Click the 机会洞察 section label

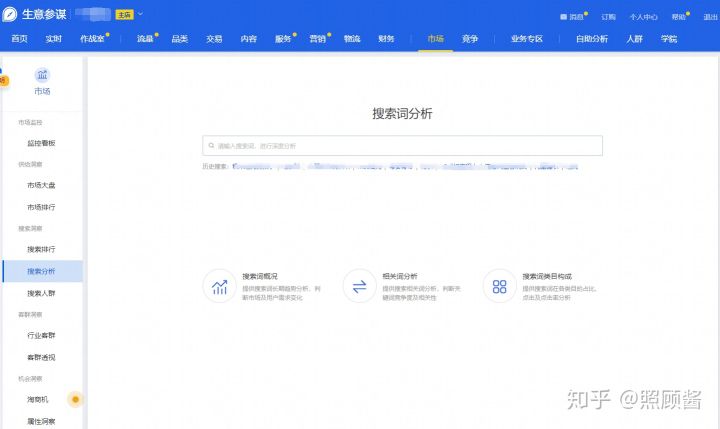pyautogui.click(x=30, y=379)
